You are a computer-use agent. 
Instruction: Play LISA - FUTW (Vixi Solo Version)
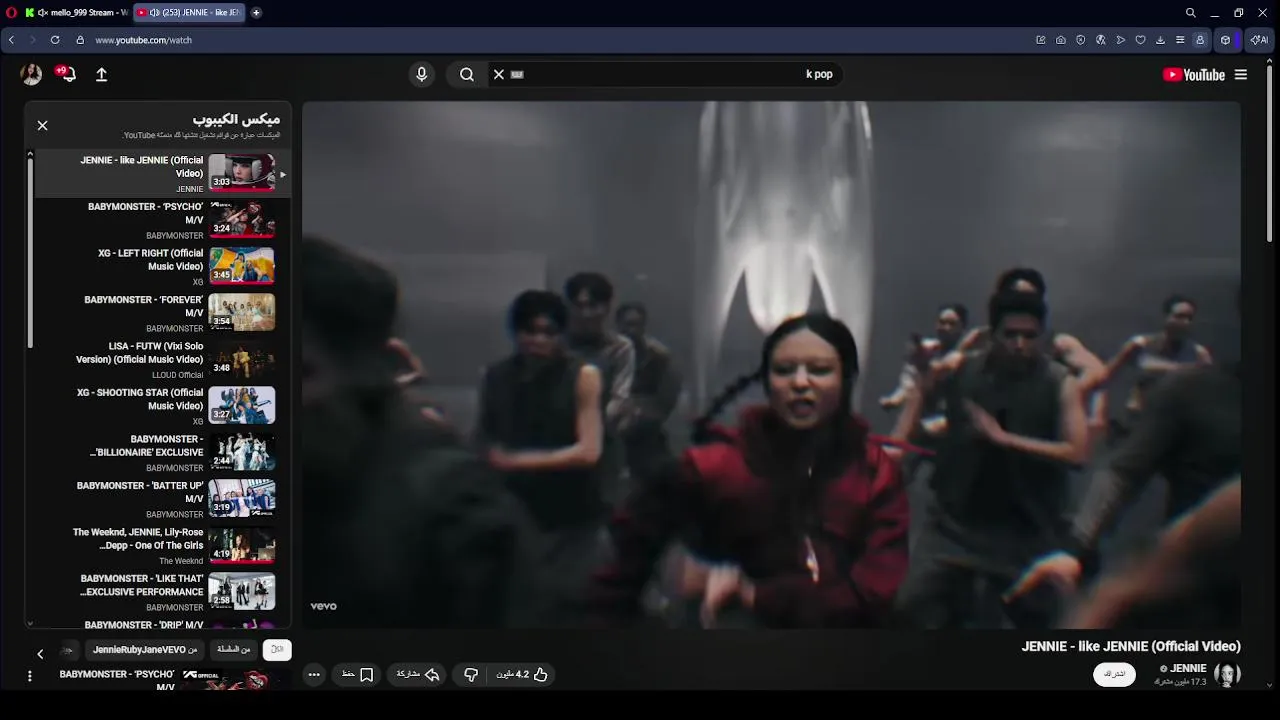(162, 359)
